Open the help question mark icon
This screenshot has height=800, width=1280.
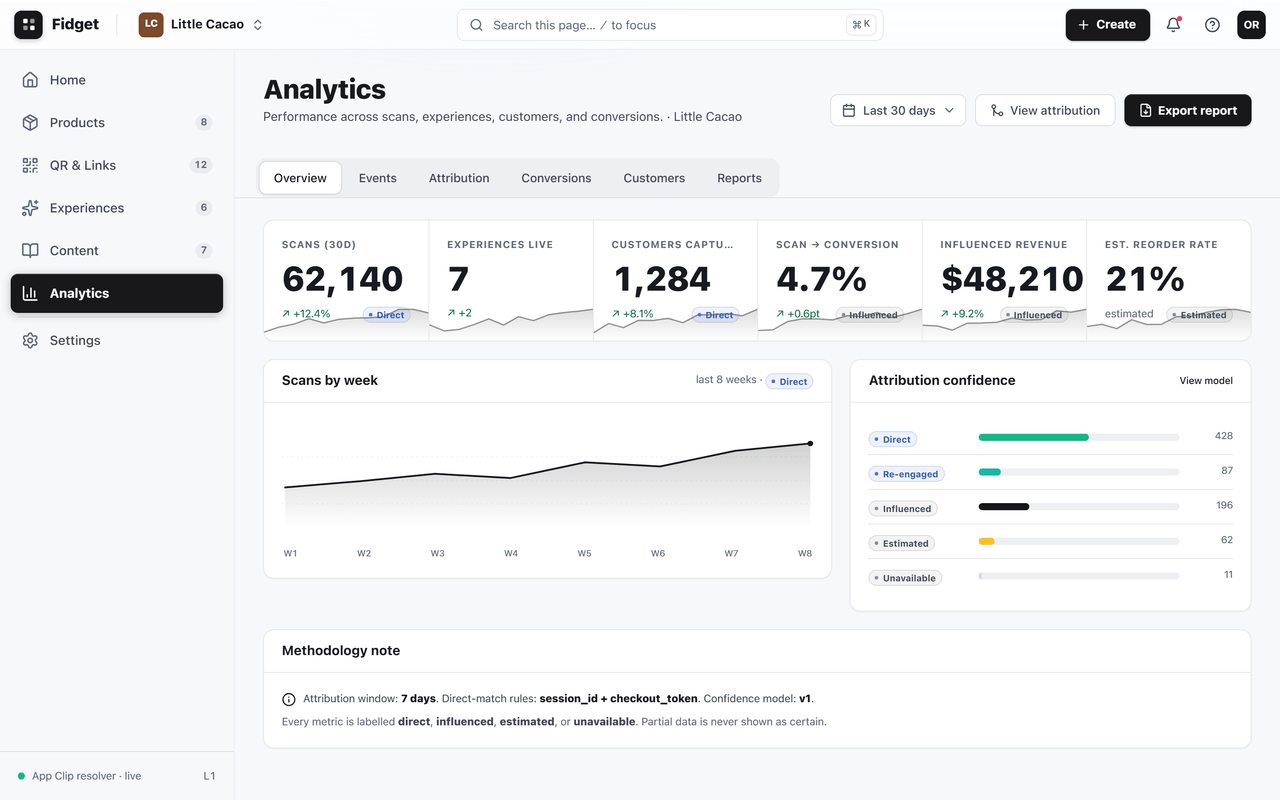point(1212,25)
